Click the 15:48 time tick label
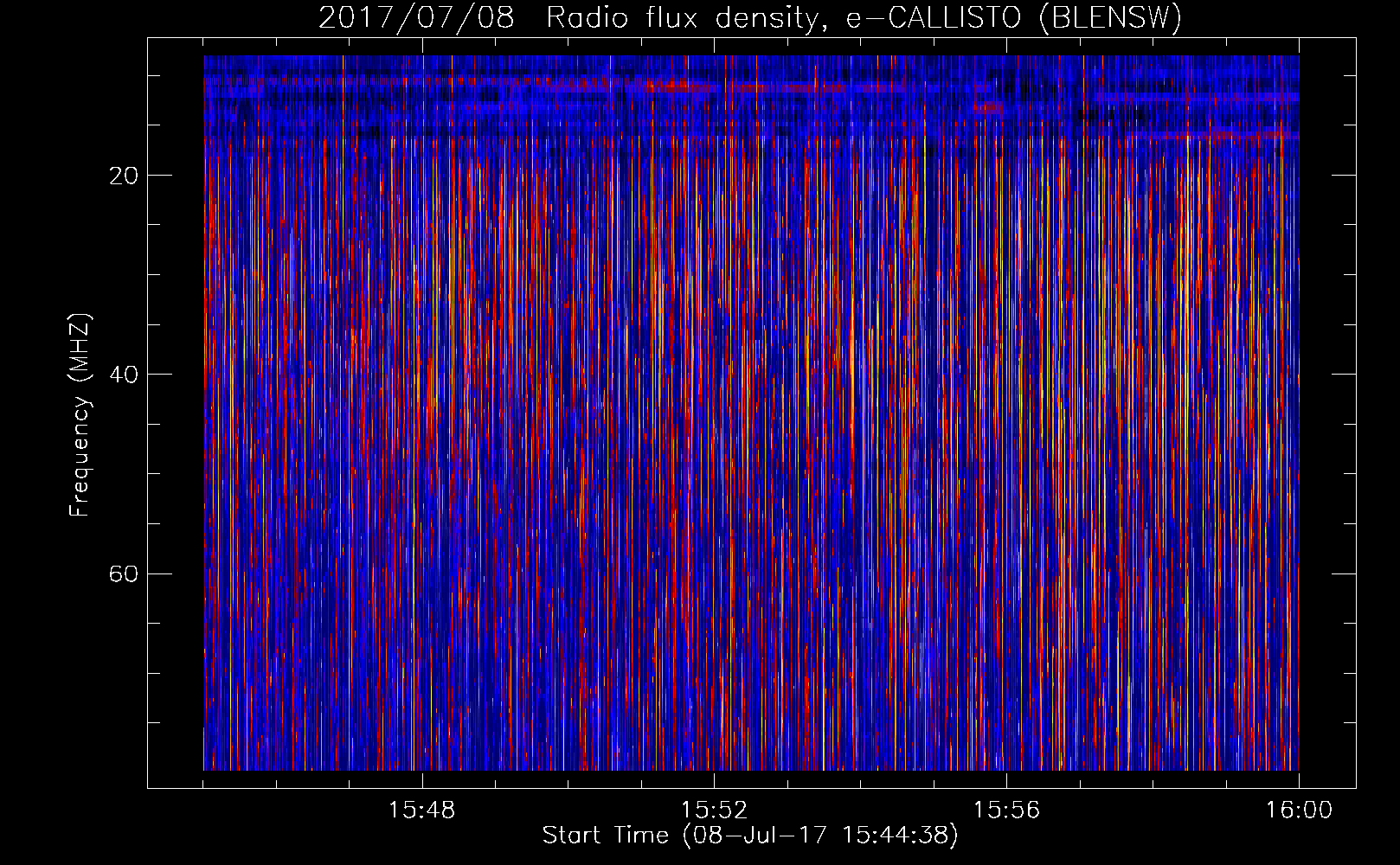1400x865 pixels. pos(422,811)
